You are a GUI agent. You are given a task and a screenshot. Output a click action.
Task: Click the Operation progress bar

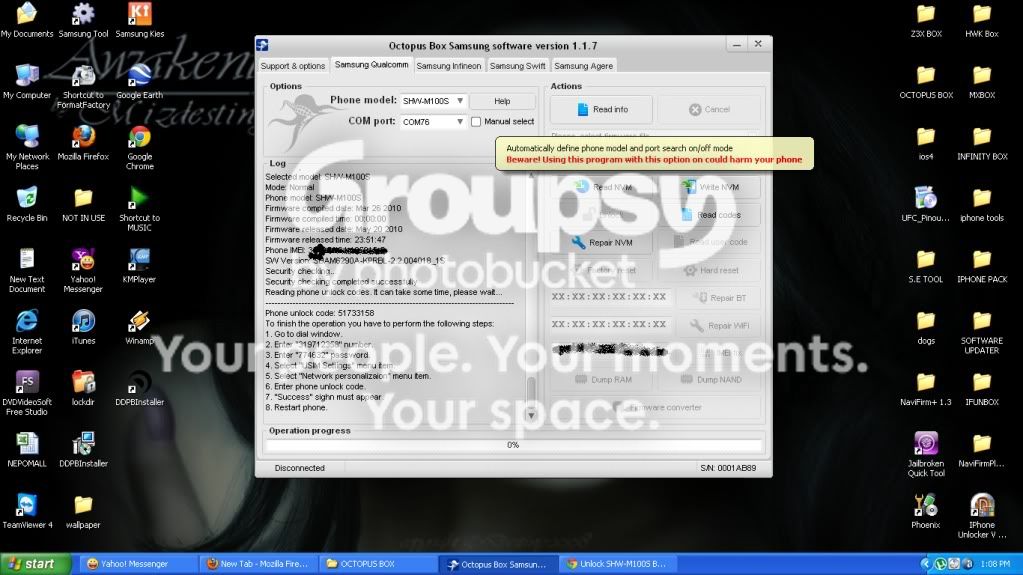(x=513, y=445)
